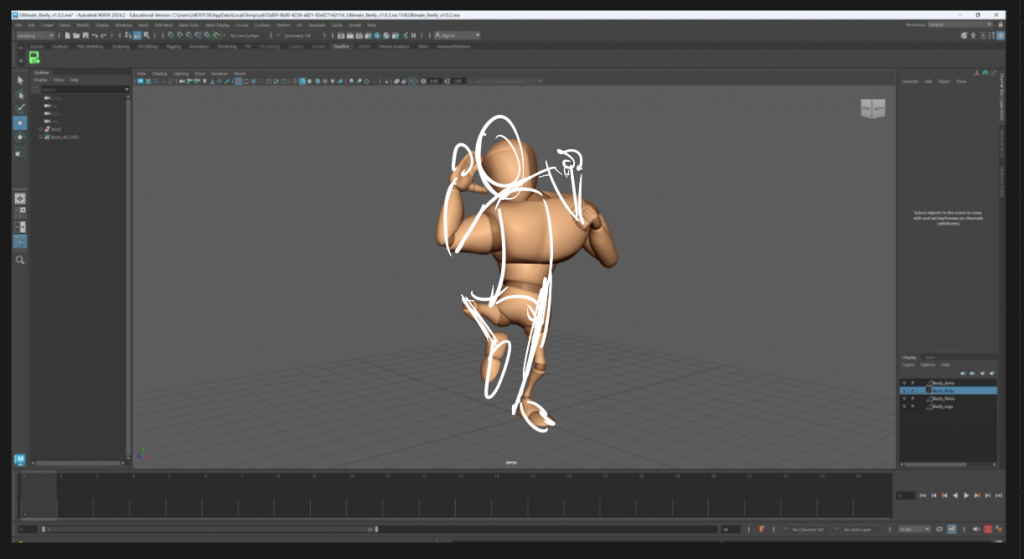Toggle visibility of Beefy_Legs layer
The width and height of the screenshot is (1024, 559).
click(x=904, y=407)
